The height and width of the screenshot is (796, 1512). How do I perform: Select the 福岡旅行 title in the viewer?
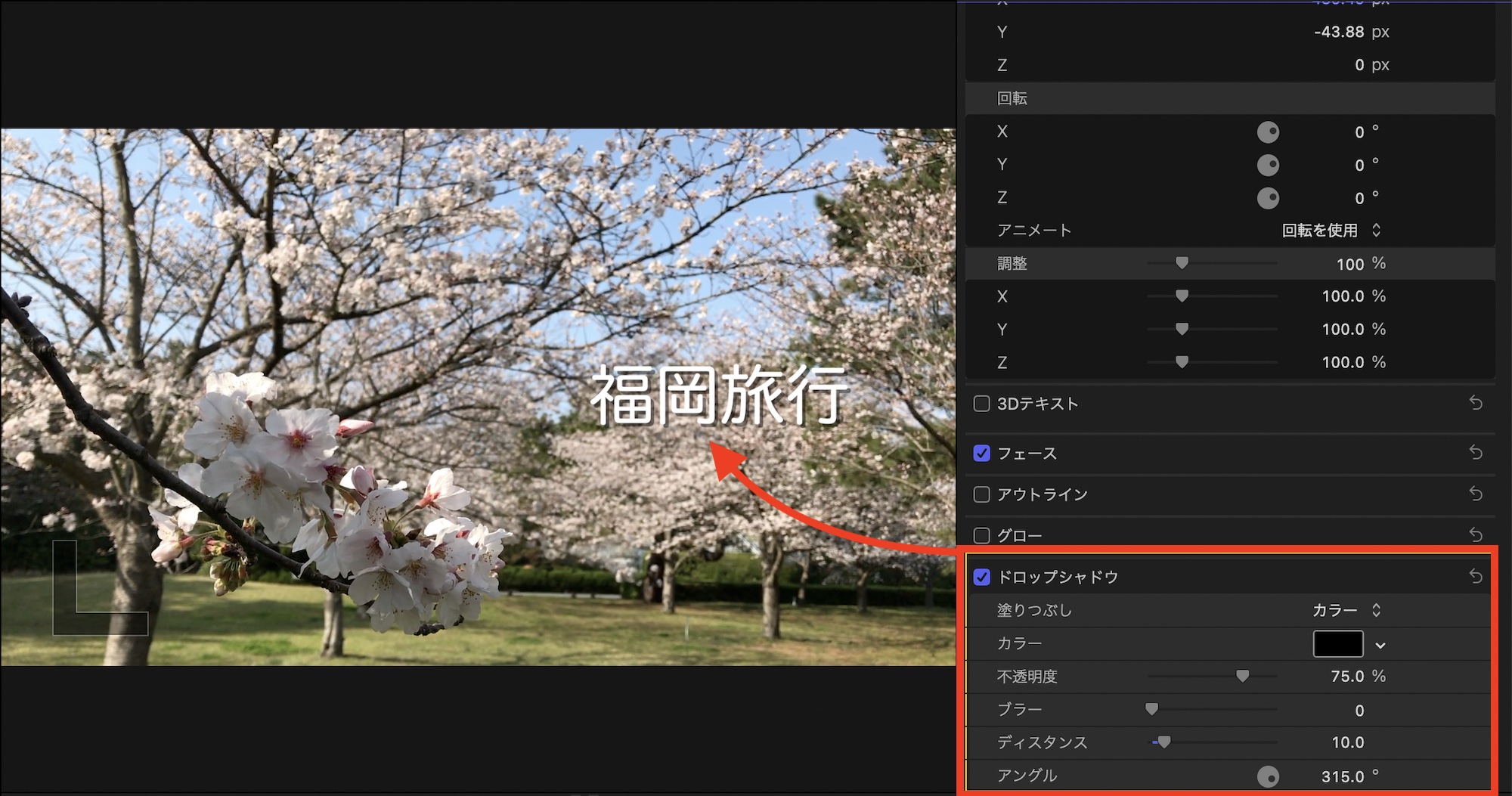click(719, 395)
